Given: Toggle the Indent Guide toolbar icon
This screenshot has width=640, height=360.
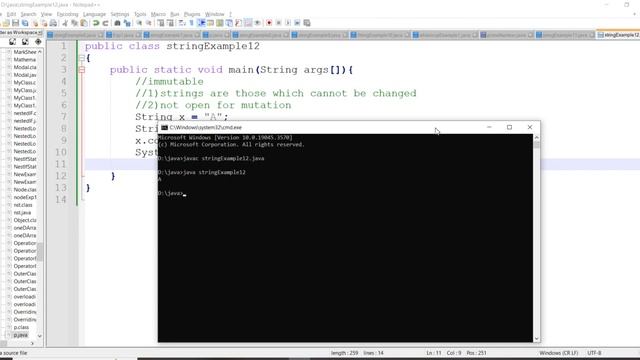Looking at the screenshot, I should pyautogui.click(x=201, y=23).
